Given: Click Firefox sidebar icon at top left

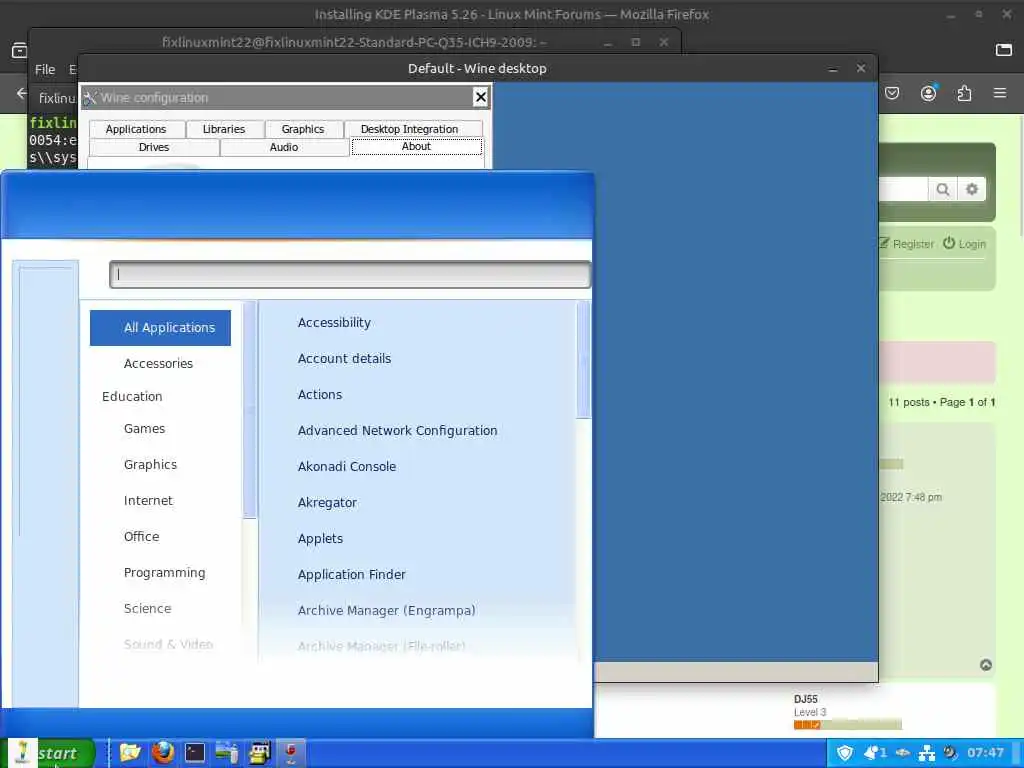Looking at the screenshot, I should pyautogui.click(x=20, y=50).
